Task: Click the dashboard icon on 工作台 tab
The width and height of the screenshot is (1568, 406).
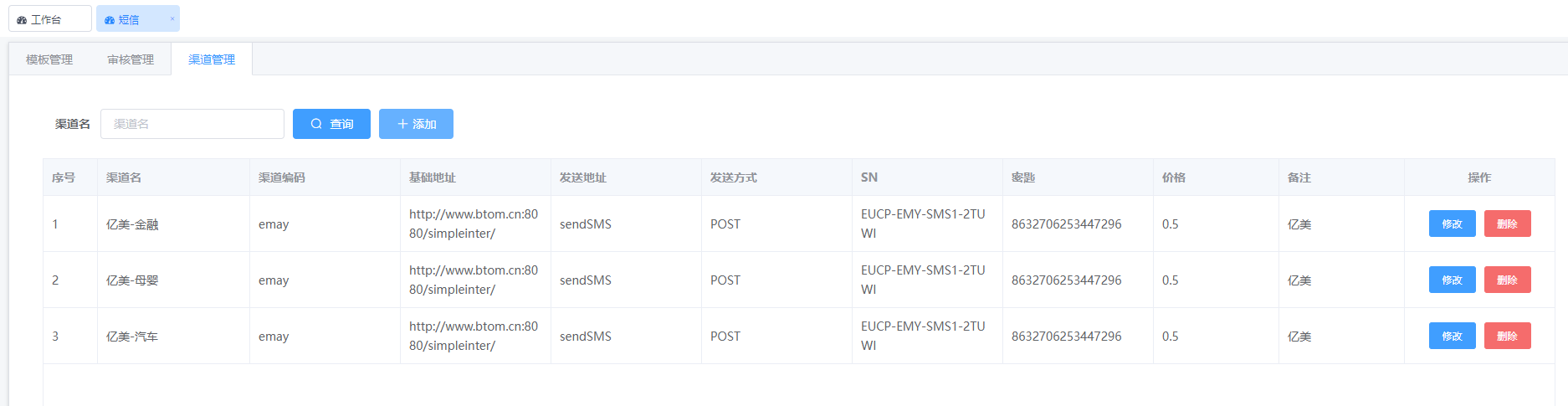Action: (22, 20)
